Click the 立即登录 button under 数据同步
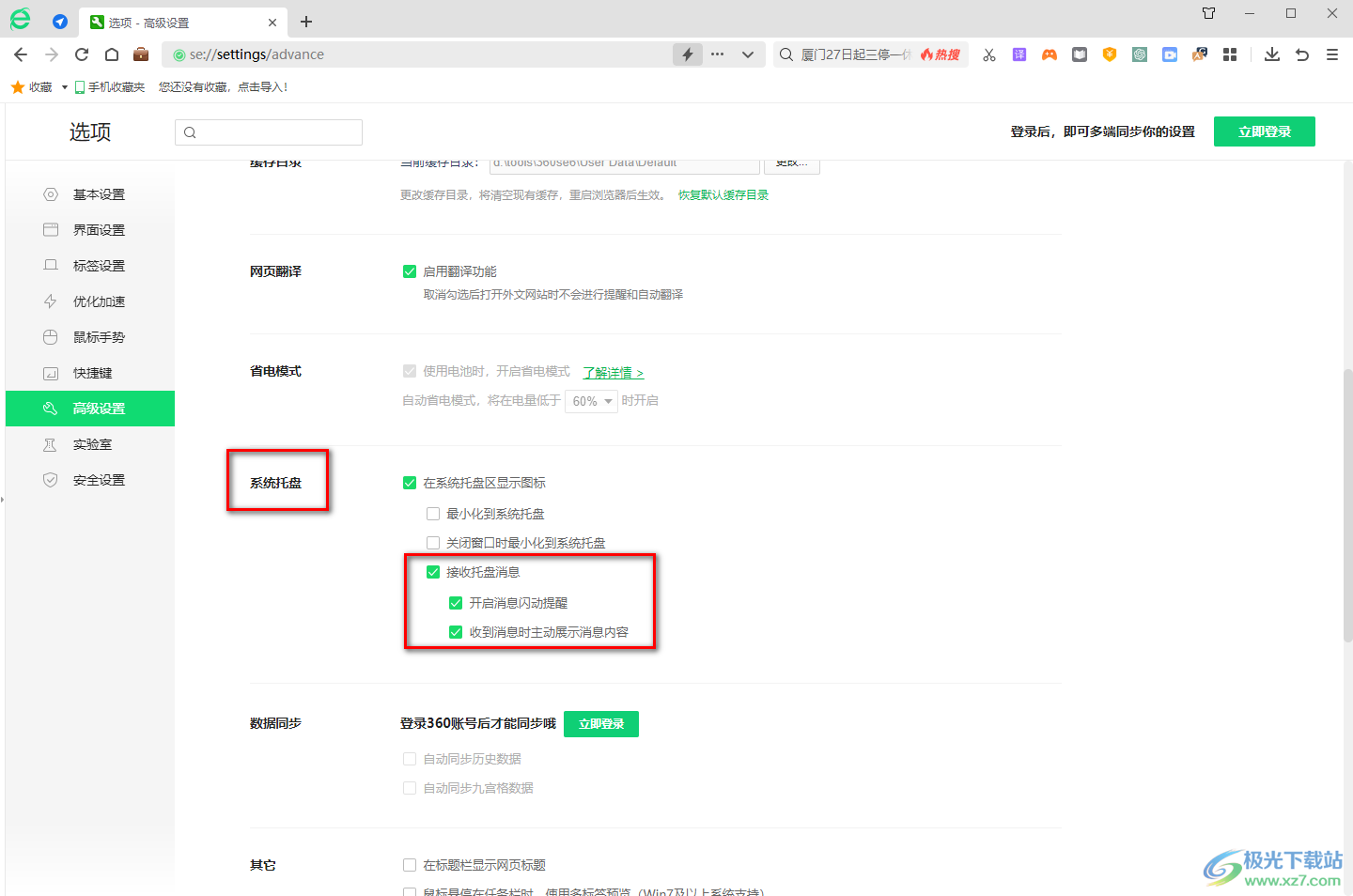The height and width of the screenshot is (896, 1353). 601,724
